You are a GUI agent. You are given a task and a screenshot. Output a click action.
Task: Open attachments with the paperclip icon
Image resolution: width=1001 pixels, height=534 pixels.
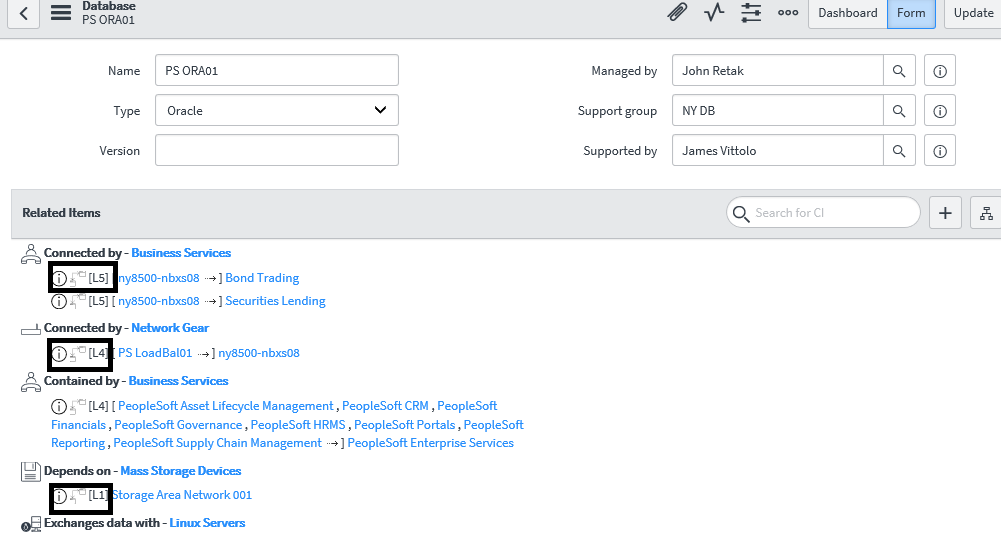pyautogui.click(x=677, y=12)
